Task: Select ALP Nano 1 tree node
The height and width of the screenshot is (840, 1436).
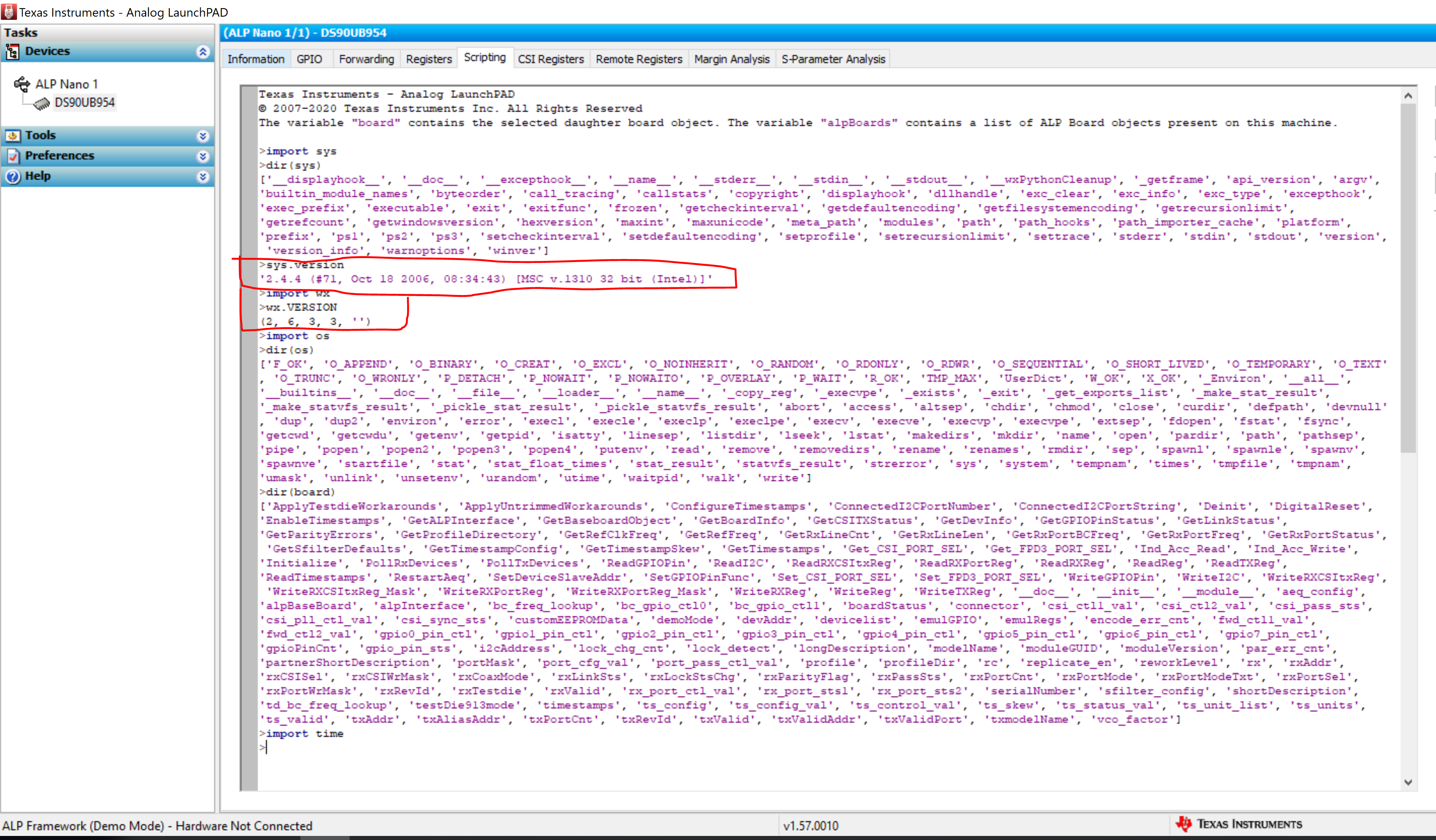Action: point(66,84)
